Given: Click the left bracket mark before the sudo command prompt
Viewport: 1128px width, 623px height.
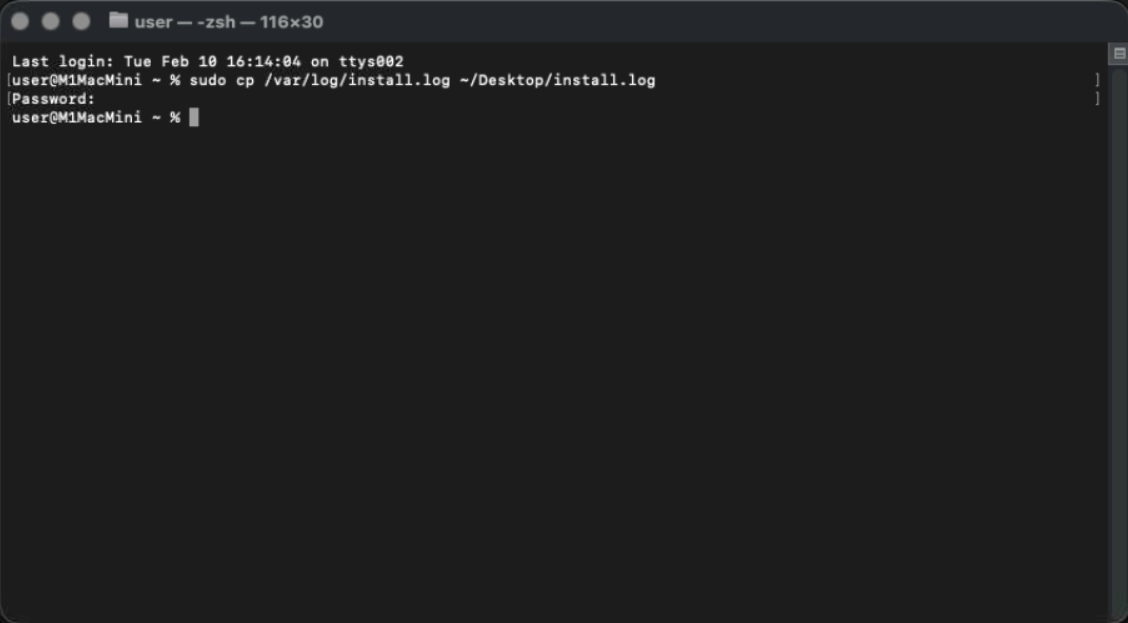Looking at the screenshot, I should [x=8, y=80].
